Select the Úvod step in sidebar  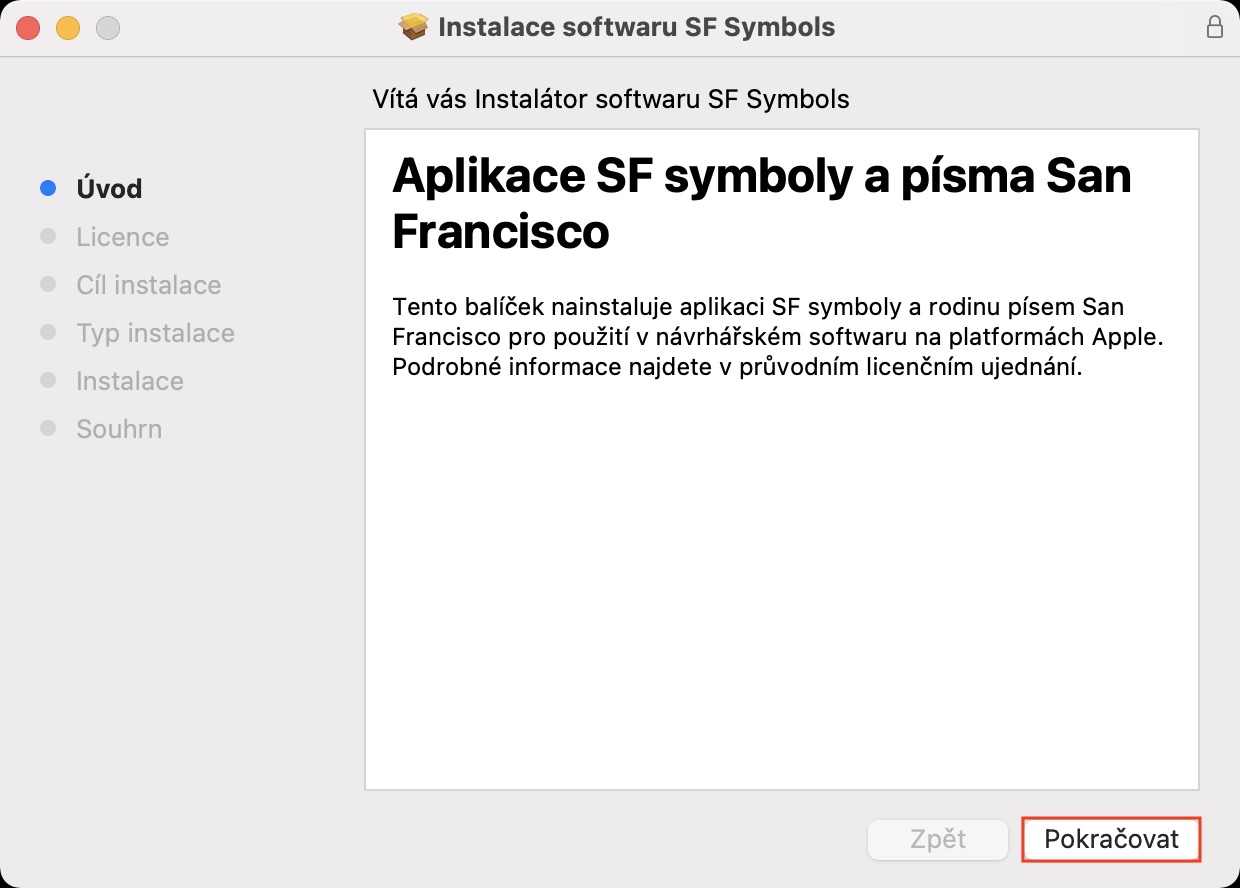coord(109,189)
